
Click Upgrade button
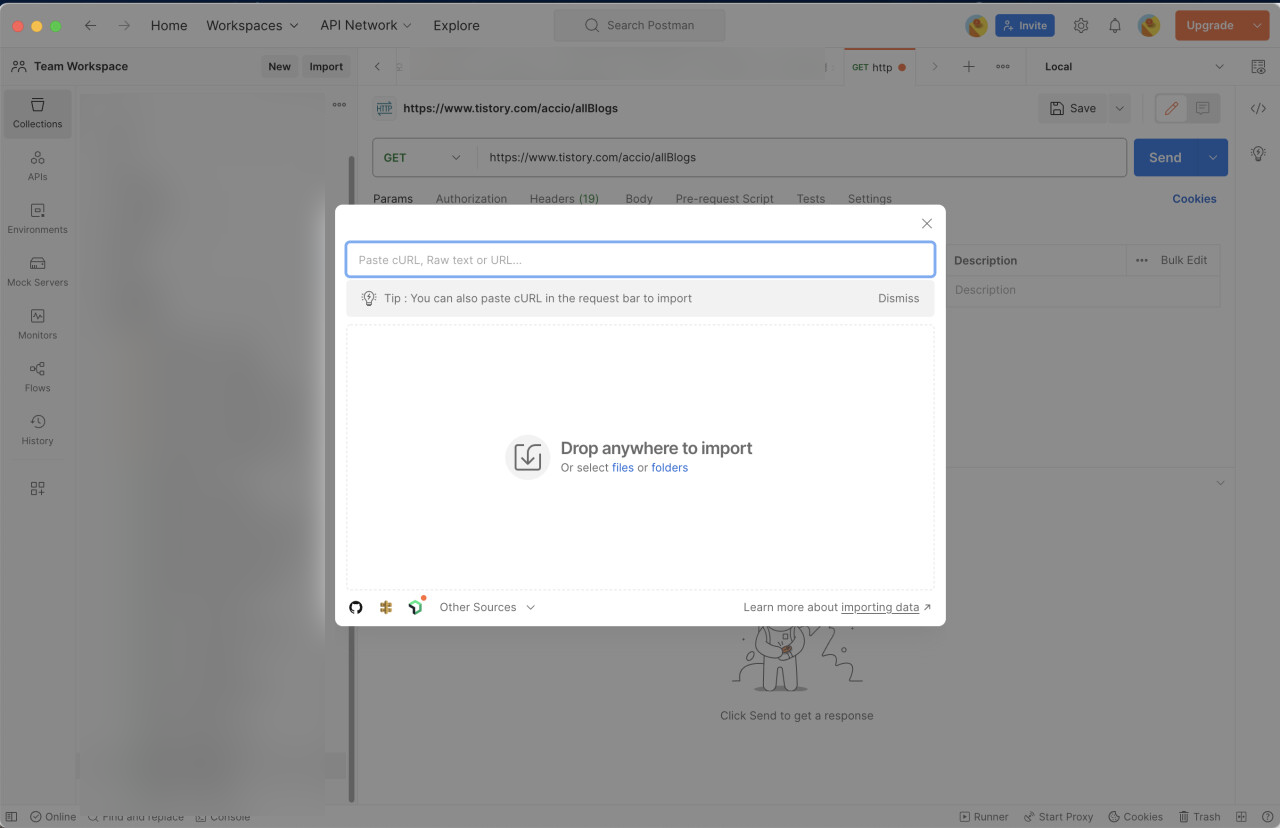coord(1210,26)
